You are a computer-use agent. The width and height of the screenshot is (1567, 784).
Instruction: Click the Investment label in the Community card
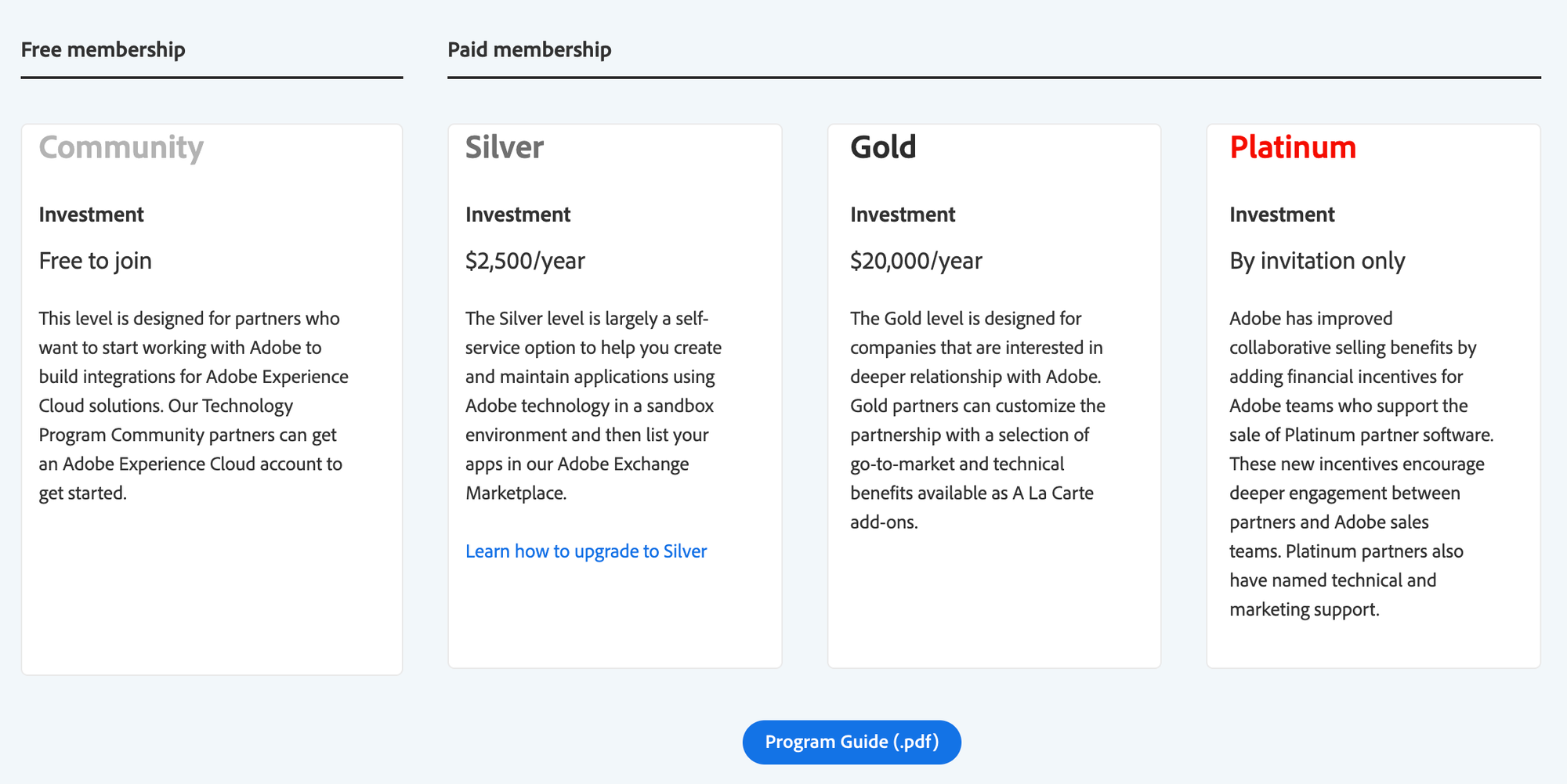pyautogui.click(x=92, y=215)
